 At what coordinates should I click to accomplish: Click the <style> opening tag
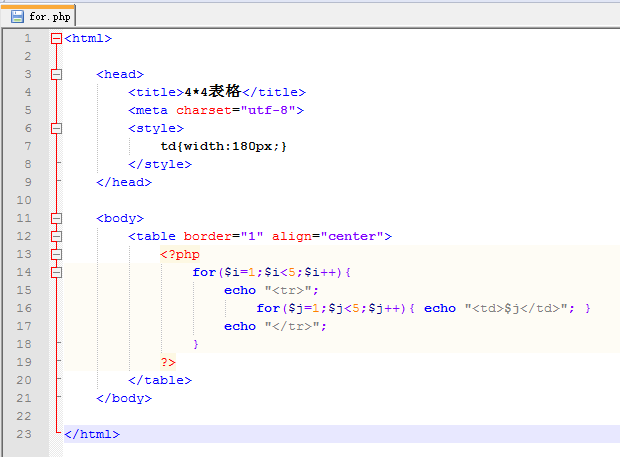click(x=156, y=128)
